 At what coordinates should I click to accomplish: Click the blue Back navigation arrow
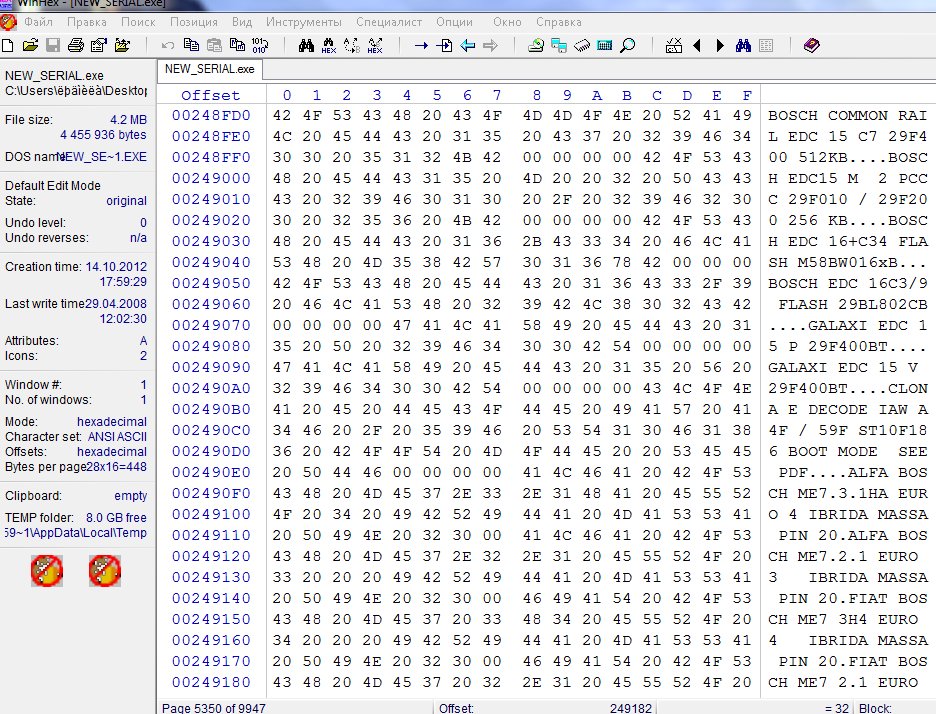(x=467, y=45)
